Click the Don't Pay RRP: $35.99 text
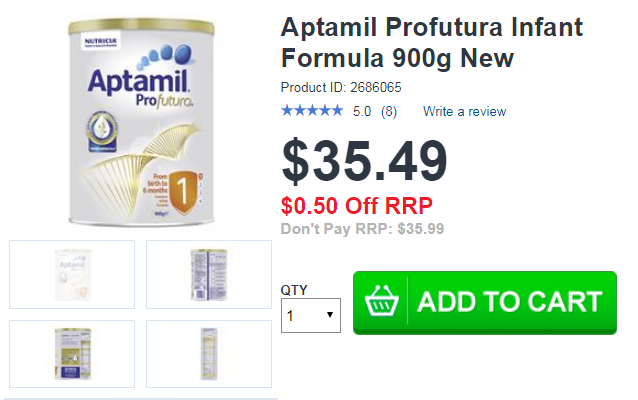This screenshot has height=400, width=638. [x=362, y=229]
